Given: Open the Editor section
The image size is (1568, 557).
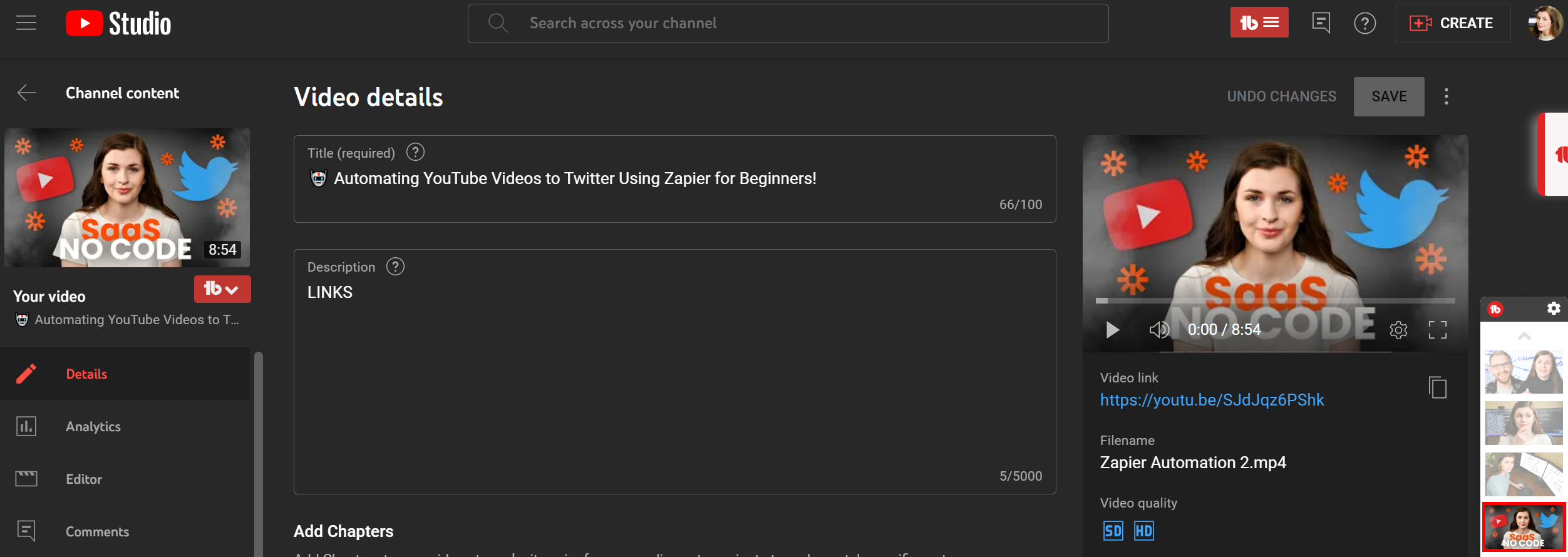Looking at the screenshot, I should click(125, 479).
